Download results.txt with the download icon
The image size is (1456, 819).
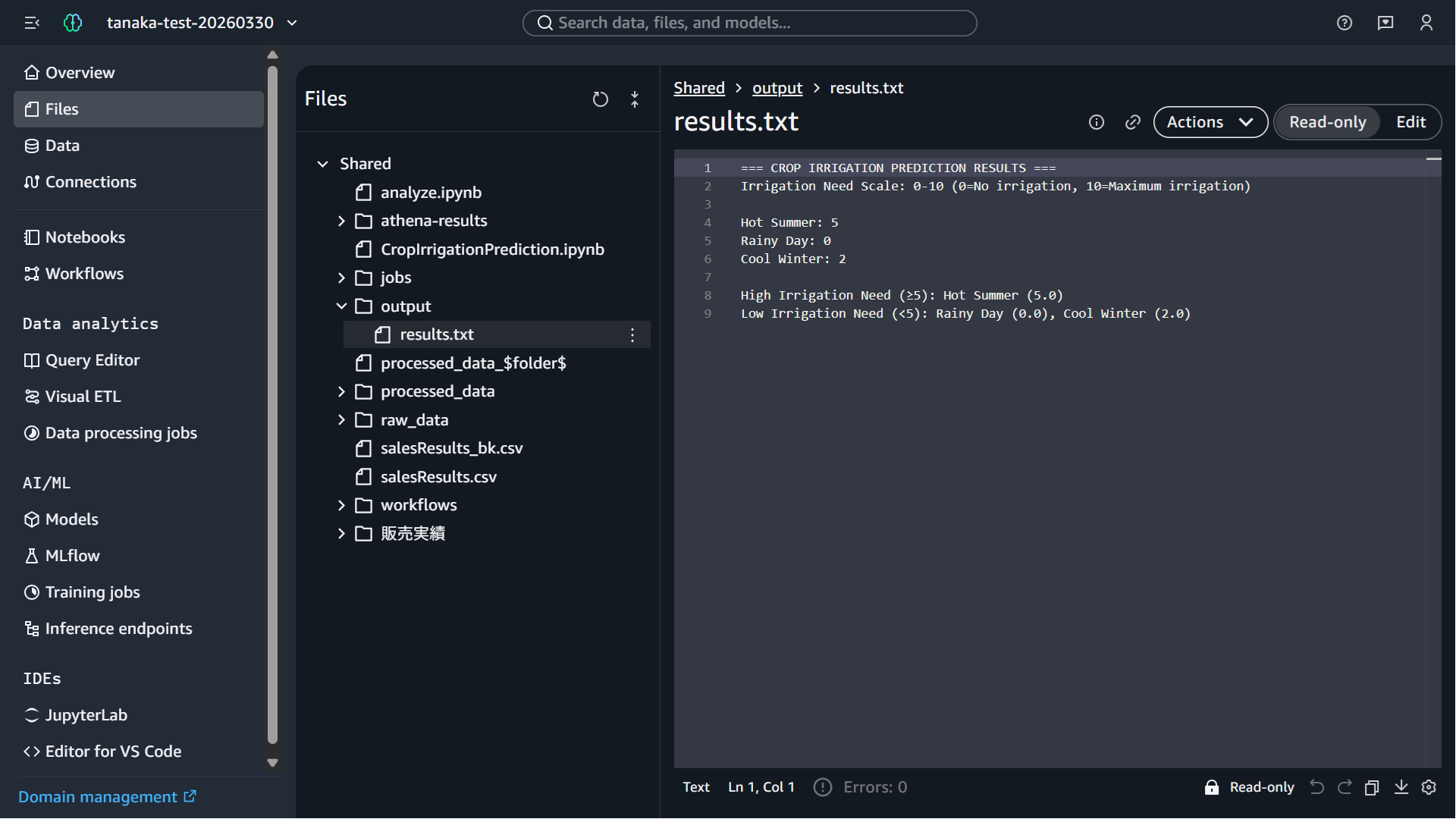pyautogui.click(x=1401, y=787)
